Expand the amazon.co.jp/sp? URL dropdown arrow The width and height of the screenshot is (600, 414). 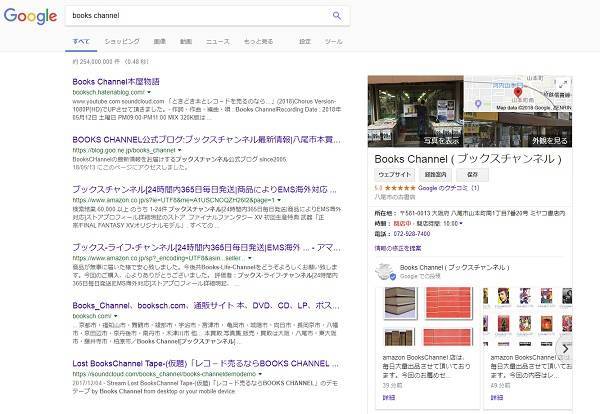click(250, 258)
